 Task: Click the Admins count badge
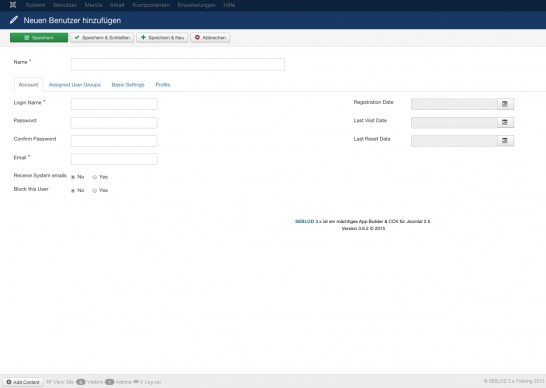pyautogui.click(x=110, y=382)
